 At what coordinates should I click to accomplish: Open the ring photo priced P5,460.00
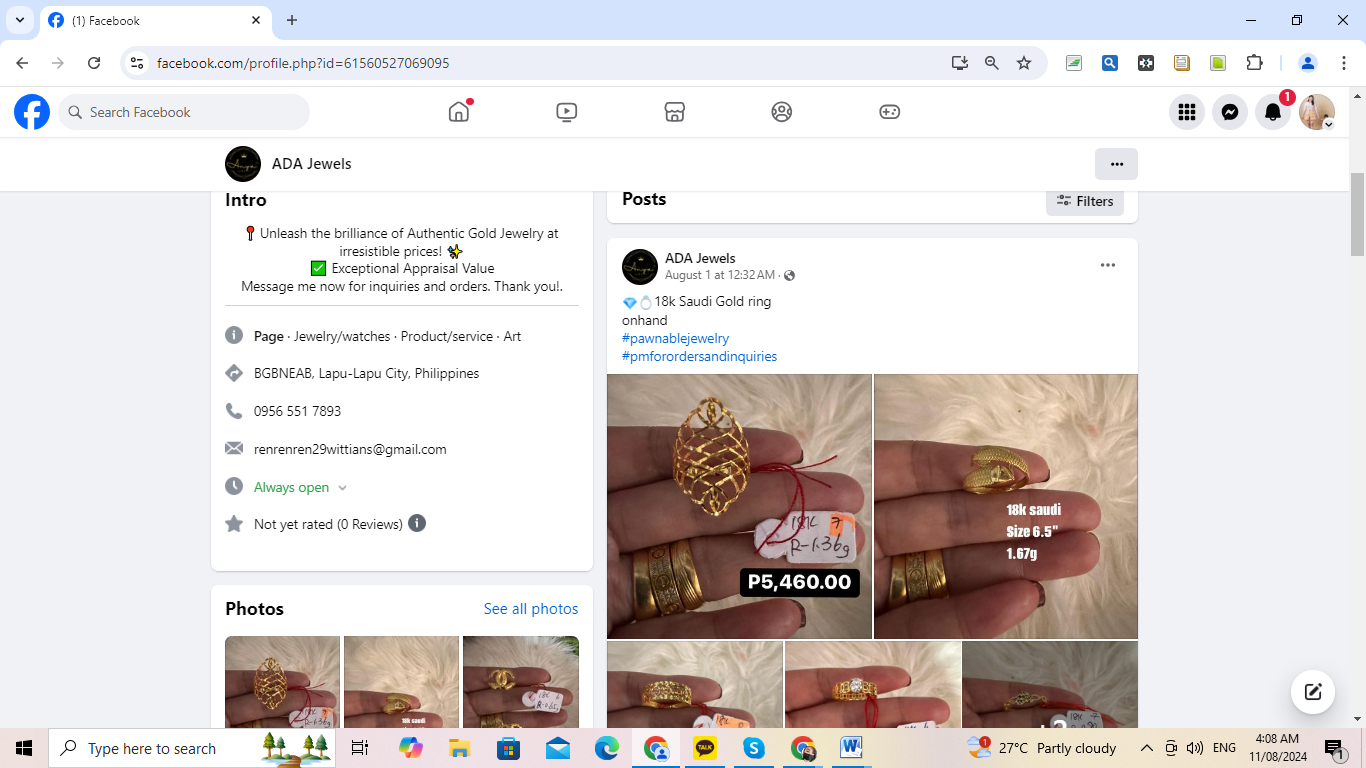739,506
